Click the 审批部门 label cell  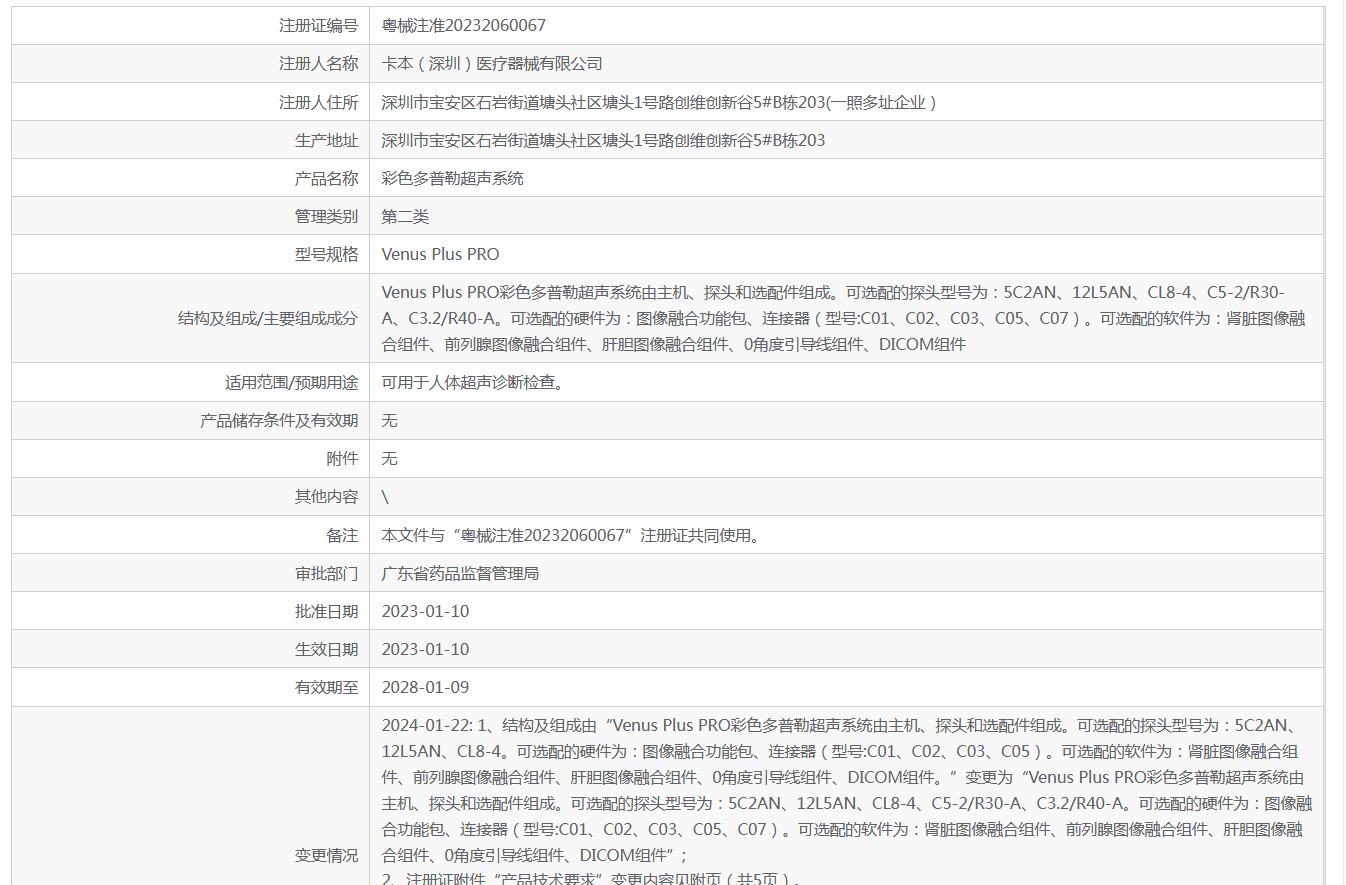pyautogui.click(x=190, y=573)
